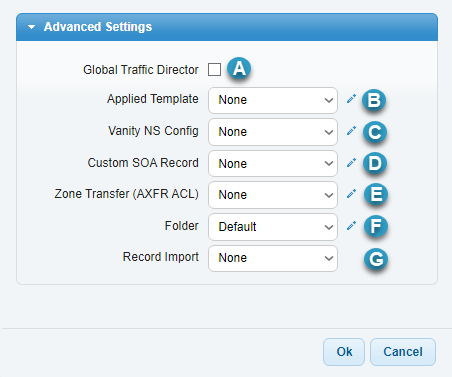Open the Zone Transfer (AXFR ACL) dropdown
This screenshot has width=452, height=377.
[x=273, y=195]
